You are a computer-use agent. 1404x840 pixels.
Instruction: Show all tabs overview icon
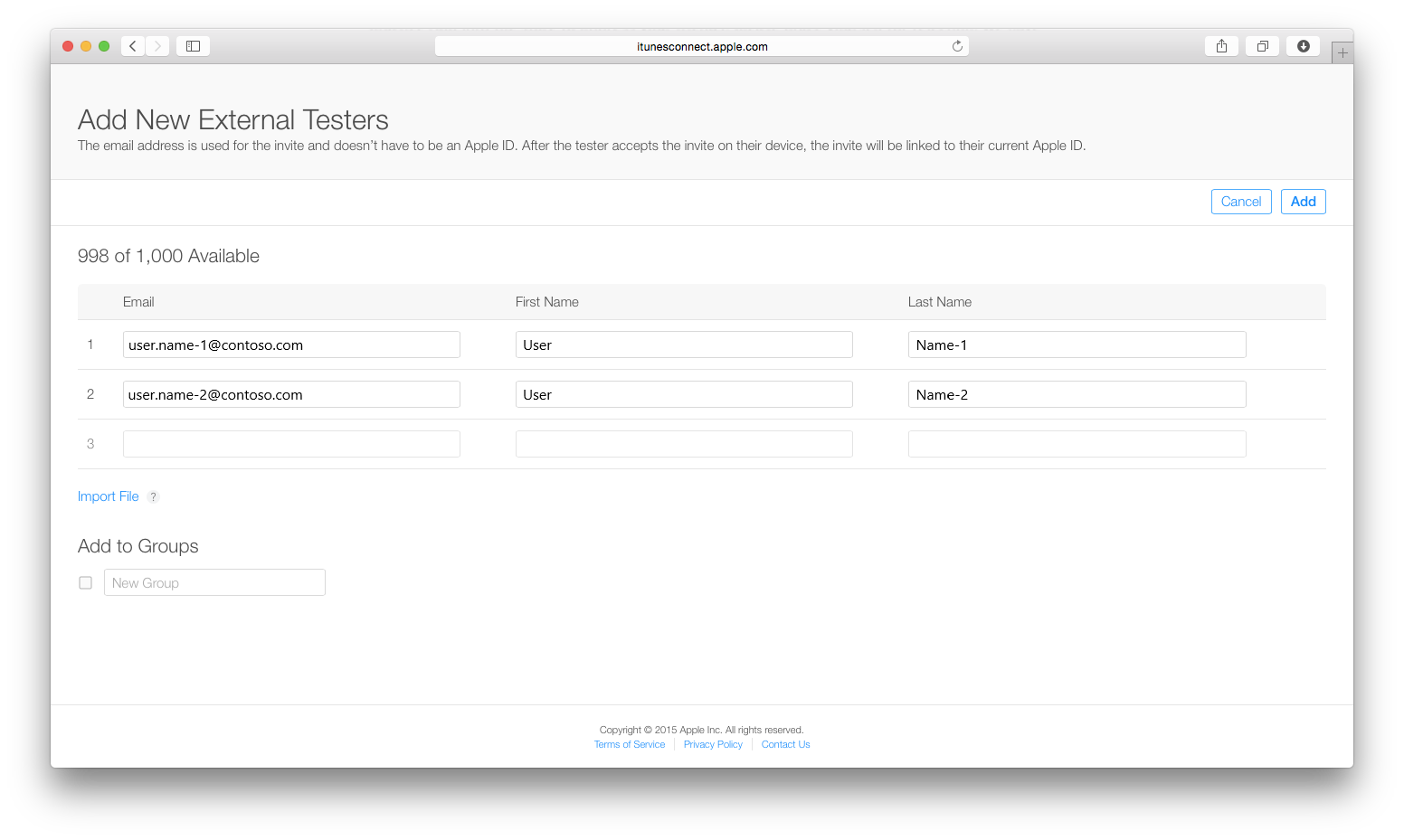(1262, 45)
